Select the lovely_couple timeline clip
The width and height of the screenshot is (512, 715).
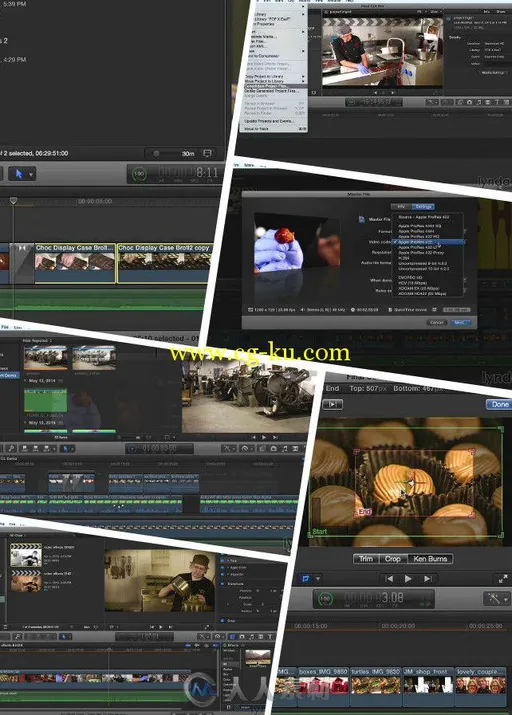[x=481, y=685]
